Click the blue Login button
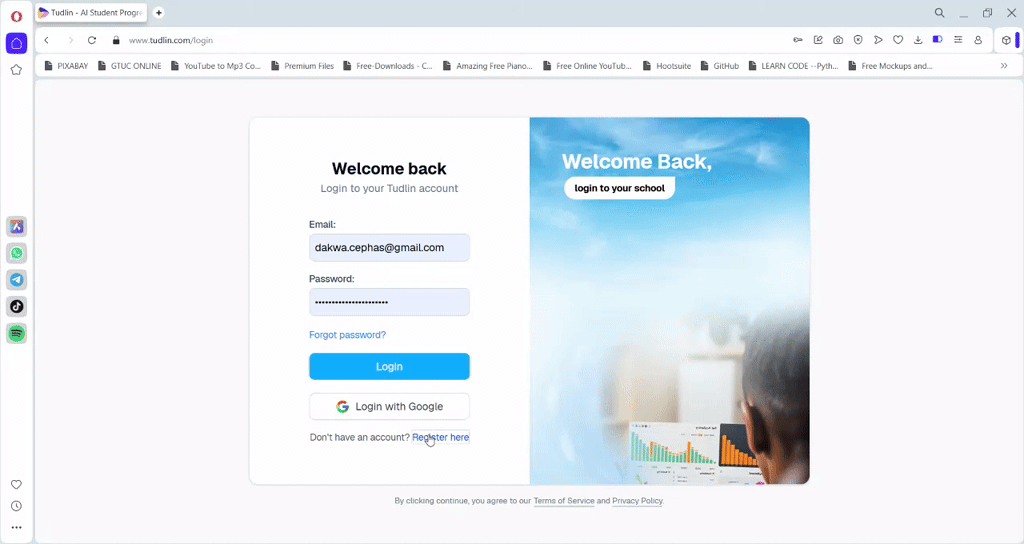The height and width of the screenshot is (544, 1024). (x=389, y=366)
